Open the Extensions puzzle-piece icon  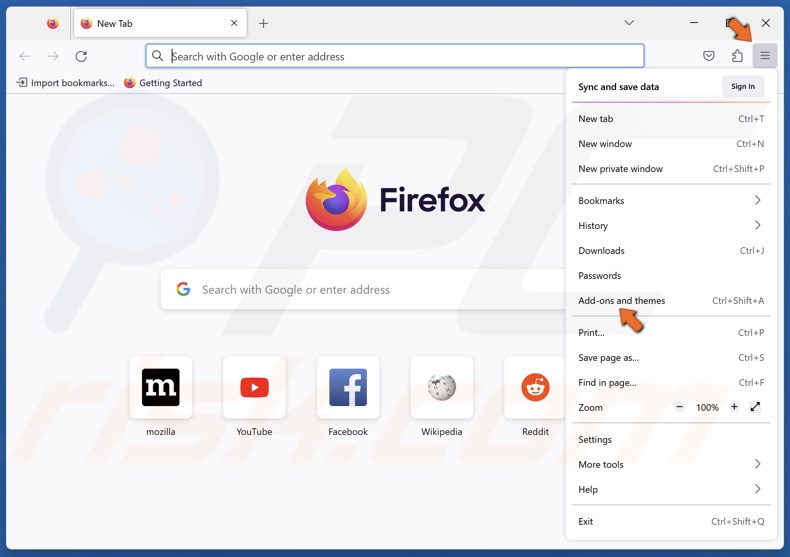pyautogui.click(x=737, y=56)
